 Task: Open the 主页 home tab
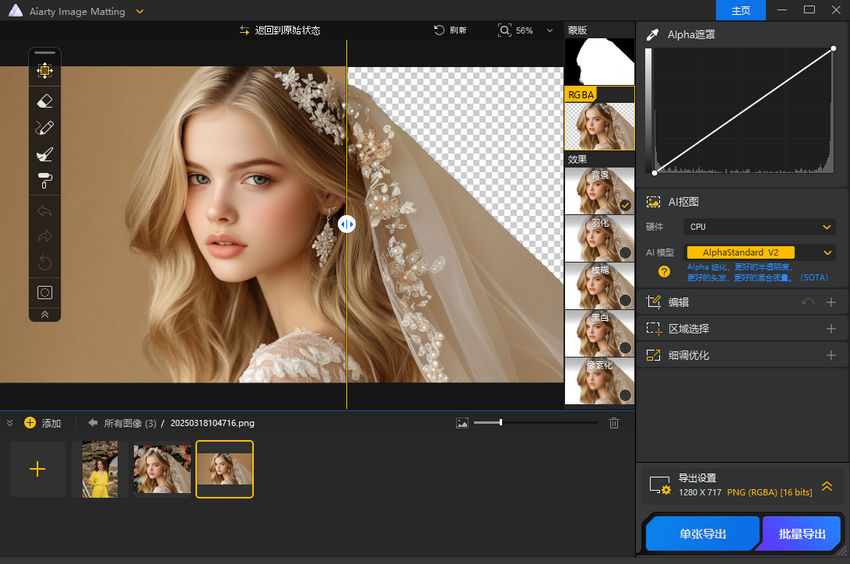coord(741,10)
